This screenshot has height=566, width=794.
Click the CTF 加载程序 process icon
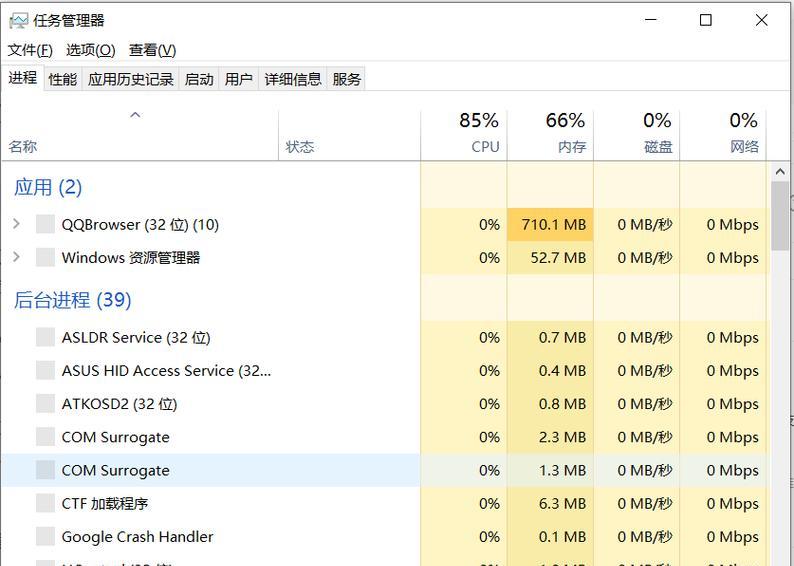(x=45, y=503)
